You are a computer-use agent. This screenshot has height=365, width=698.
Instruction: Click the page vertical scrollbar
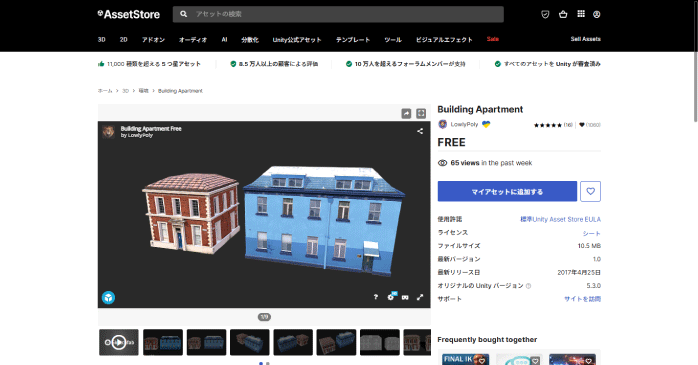[x=695, y=61]
